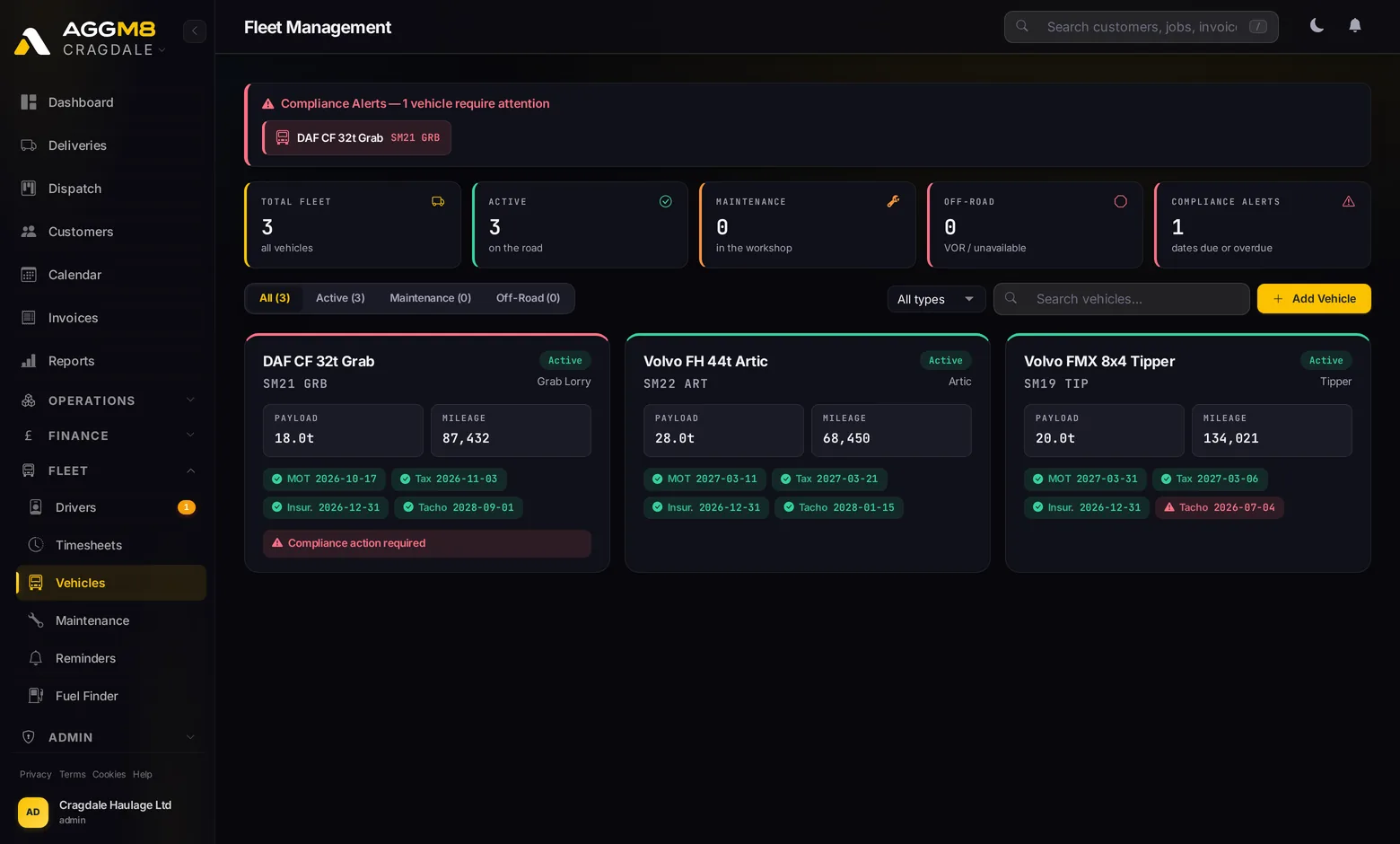Expand the ADMIN sidebar section
Screen dimensions: 1400x844
coord(109,737)
